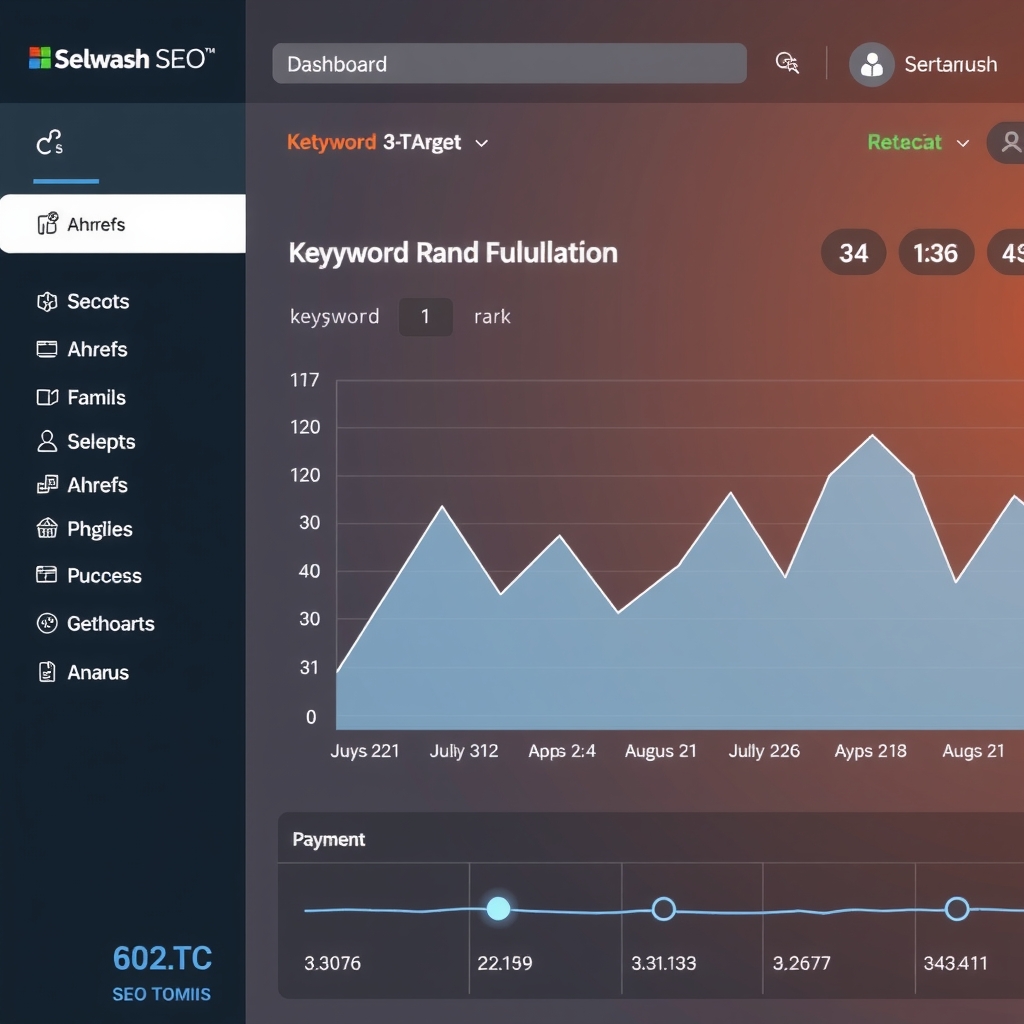Click the SEO TOMIIS footer link
The width and height of the screenshot is (1024, 1024).
point(161,994)
